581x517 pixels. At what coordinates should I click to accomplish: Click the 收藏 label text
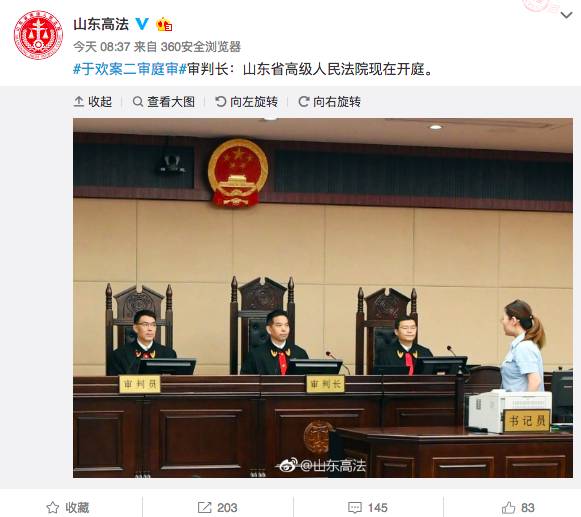77,507
